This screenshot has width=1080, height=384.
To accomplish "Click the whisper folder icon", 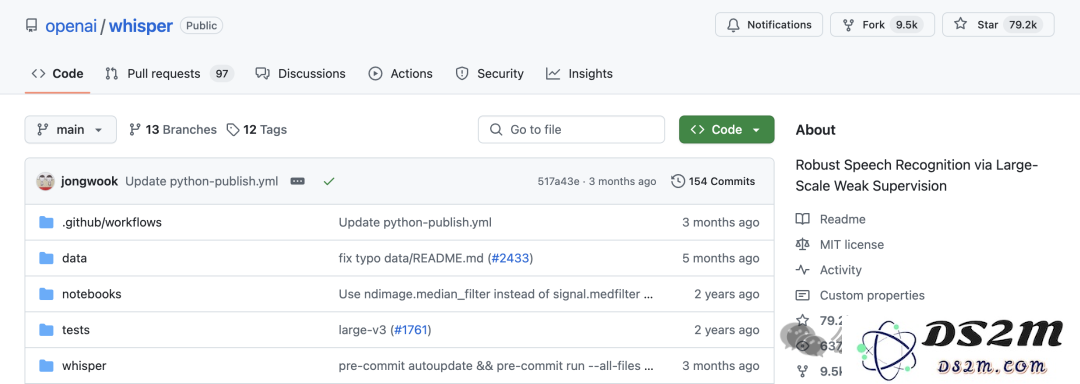I will [46, 365].
